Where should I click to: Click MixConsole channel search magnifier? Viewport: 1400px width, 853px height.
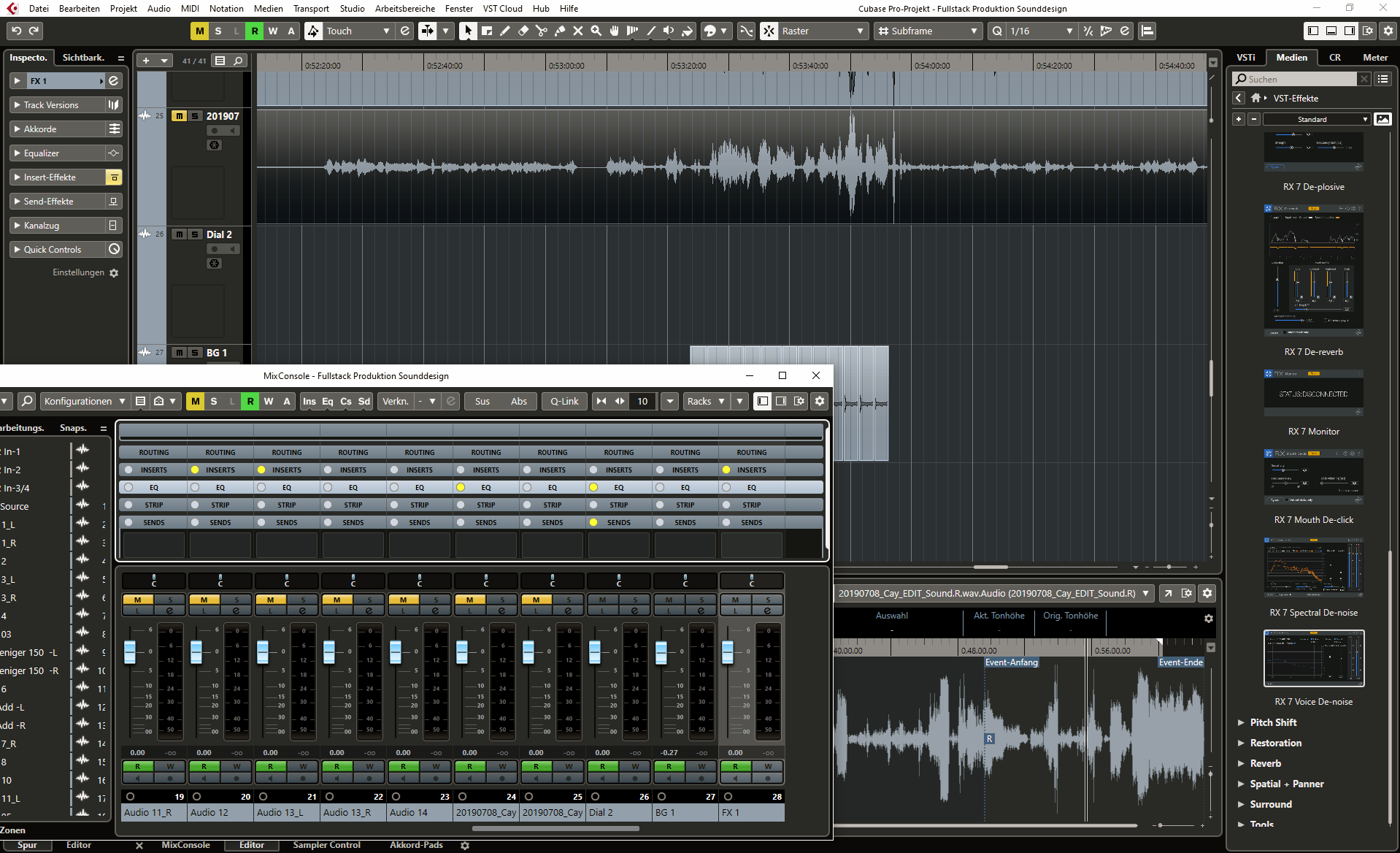(27, 401)
